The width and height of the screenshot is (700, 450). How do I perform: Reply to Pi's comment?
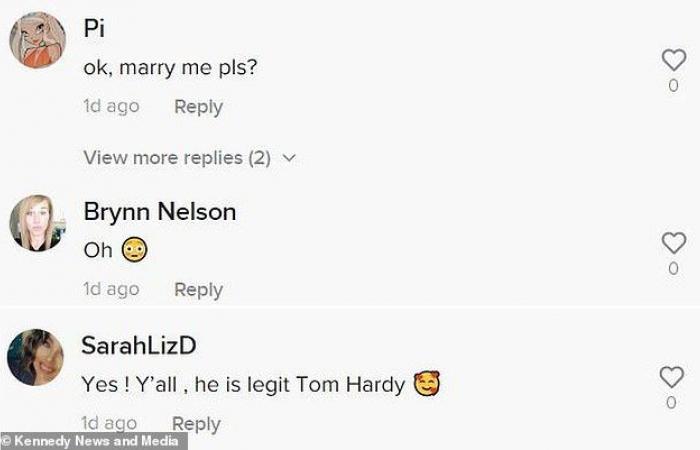point(198,107)
